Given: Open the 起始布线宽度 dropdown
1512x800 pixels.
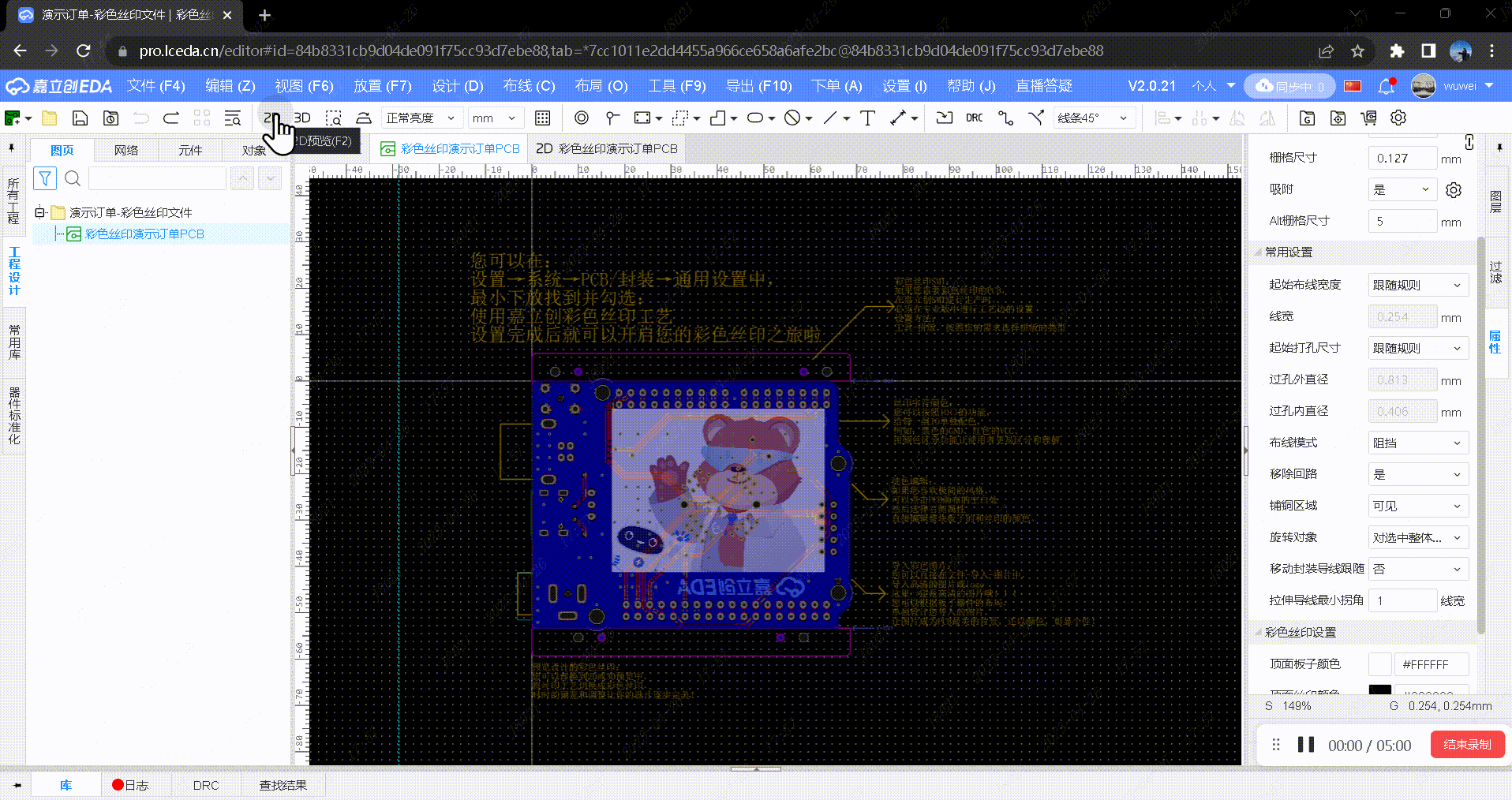Looking at the screenshot, I should (x=1418, y=285).
